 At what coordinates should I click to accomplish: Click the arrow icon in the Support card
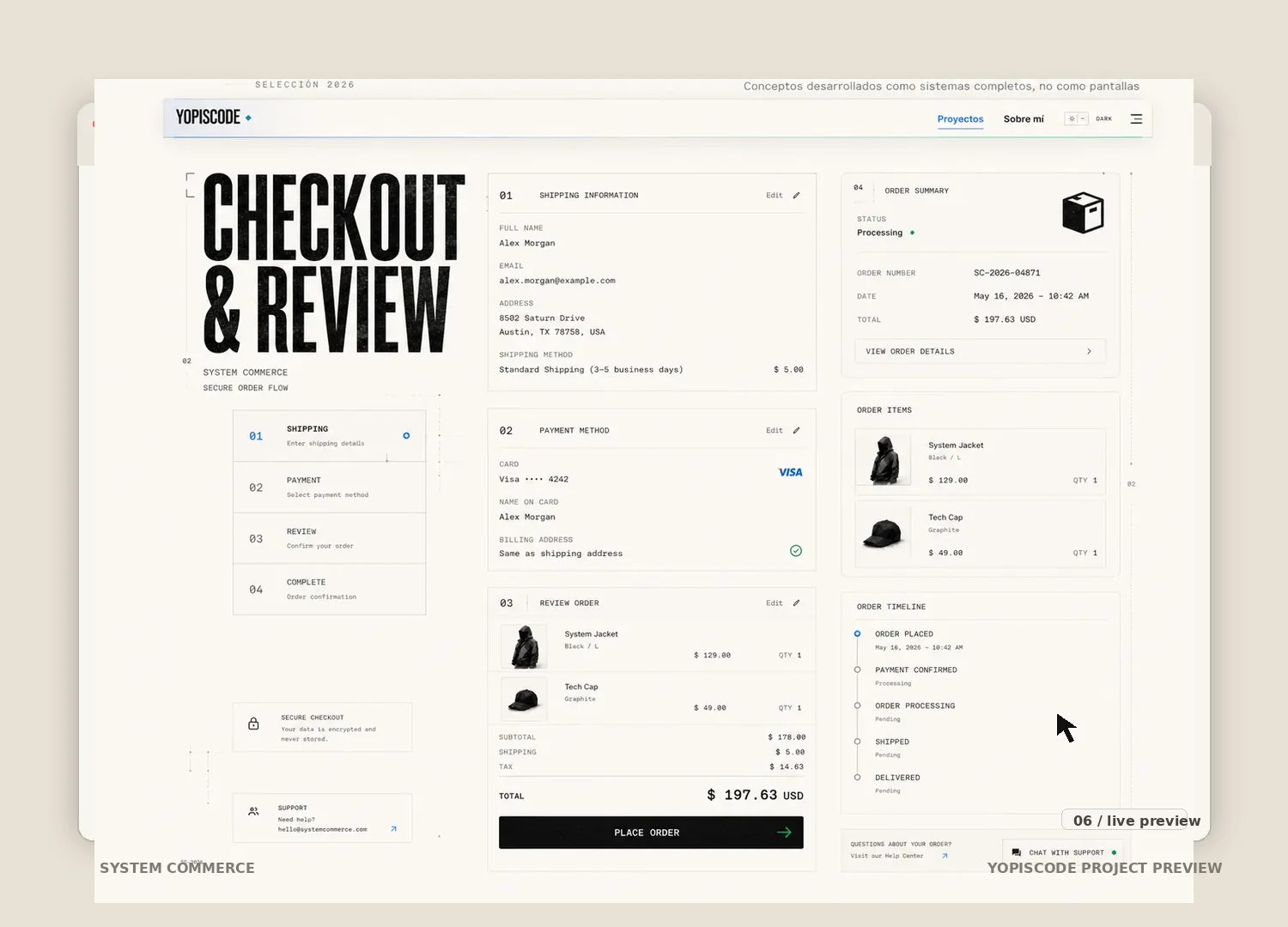(393, 829)
